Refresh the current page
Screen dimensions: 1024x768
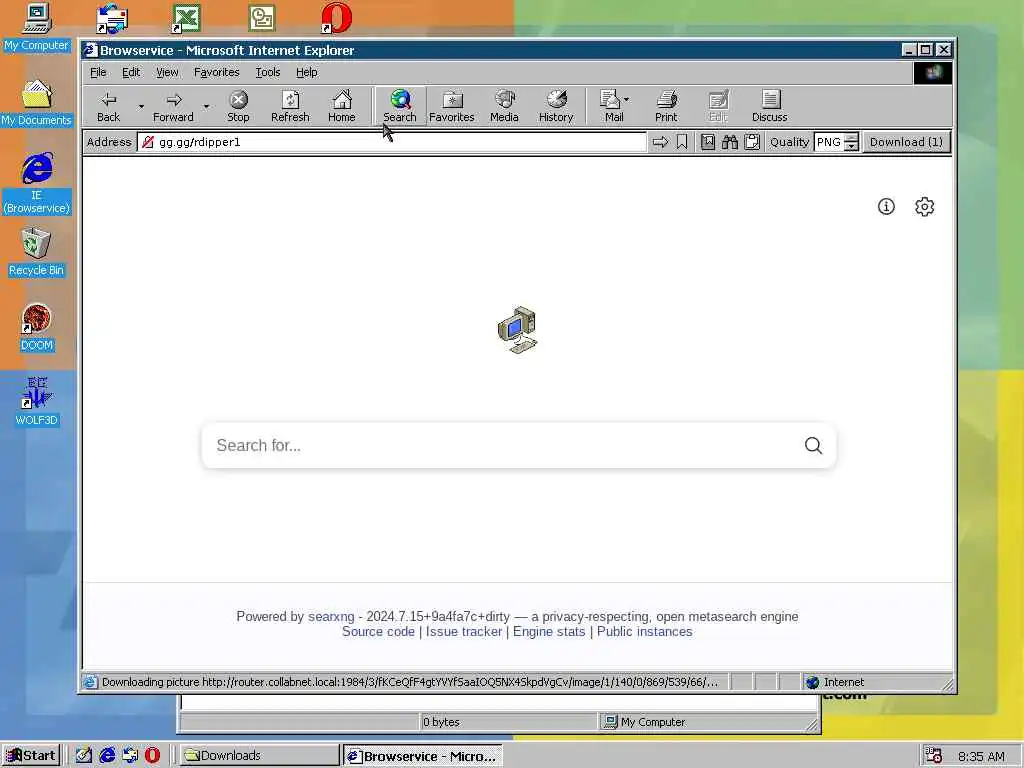pos(290,106)
